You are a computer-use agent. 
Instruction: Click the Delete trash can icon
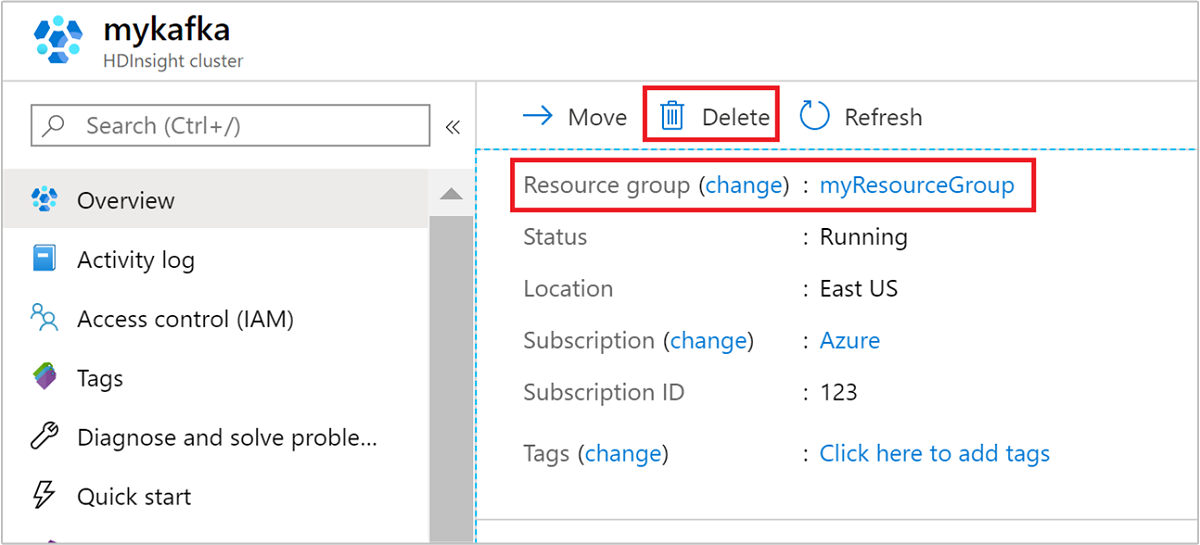(x=672, y=117)
